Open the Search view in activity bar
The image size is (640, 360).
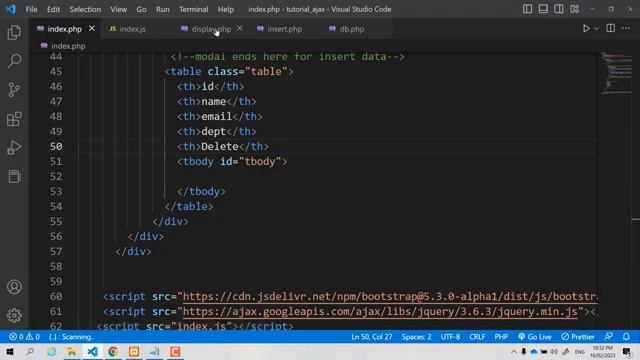click(14, 61)
